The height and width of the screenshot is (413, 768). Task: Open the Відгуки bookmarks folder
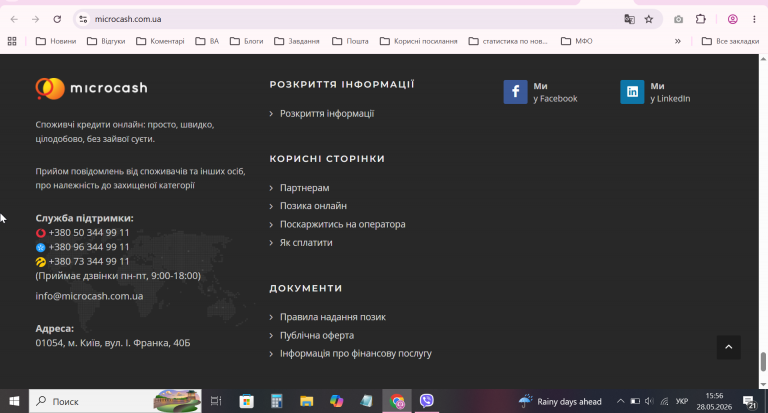click(x=106, y=41)
